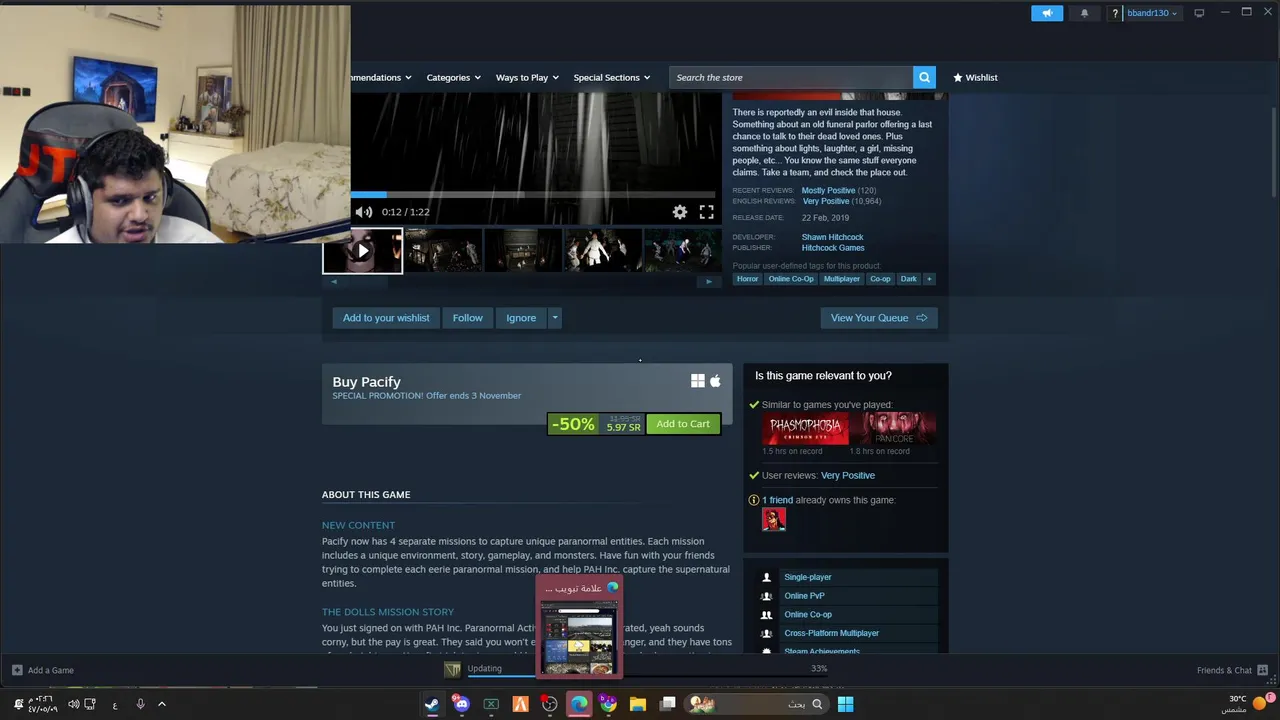Image resolution: width=1280 pixels, height=720 pixels.
Task: Show hidden system tray icons chevron
Action: pos(162,704)
